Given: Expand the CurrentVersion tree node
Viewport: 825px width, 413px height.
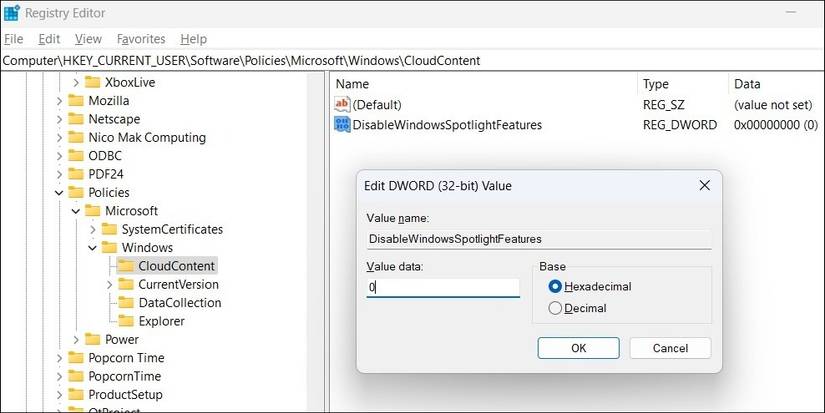Looking at the screenshot, I should tap(109, 285).
